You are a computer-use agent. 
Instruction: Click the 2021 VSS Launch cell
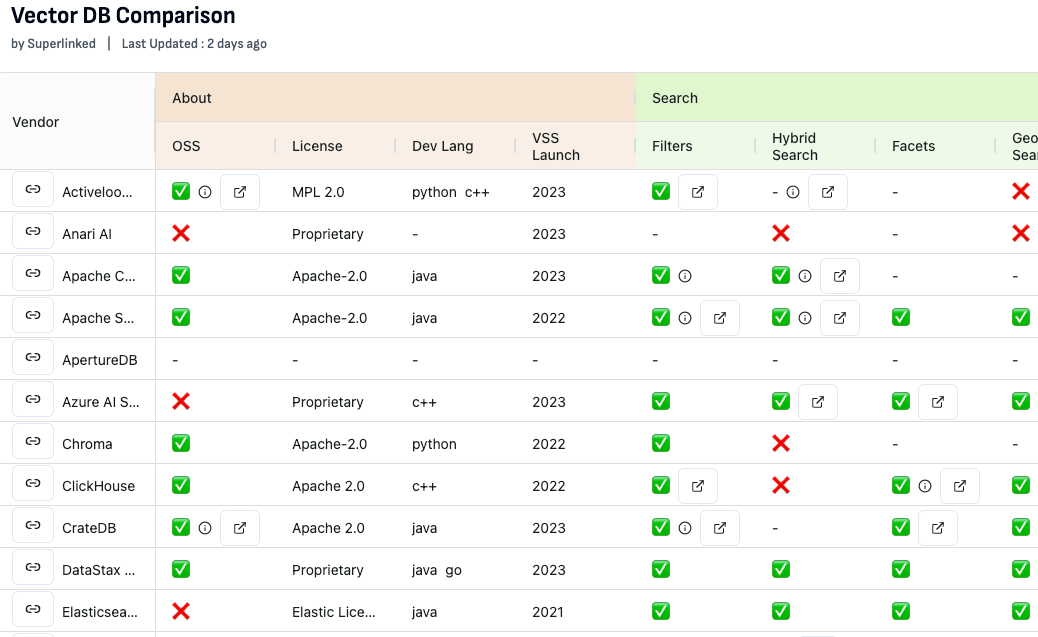coord(548,612)
